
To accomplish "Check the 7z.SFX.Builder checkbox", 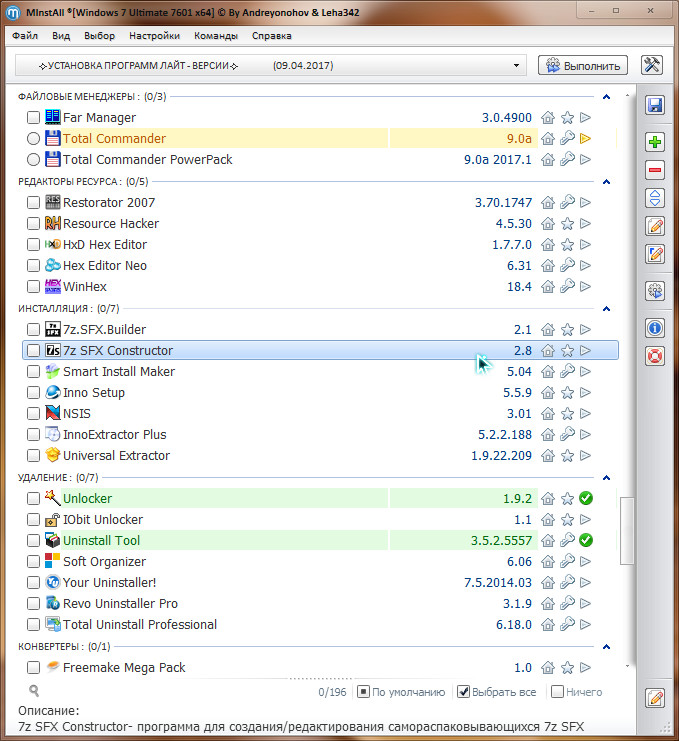I will click(33, 329).
